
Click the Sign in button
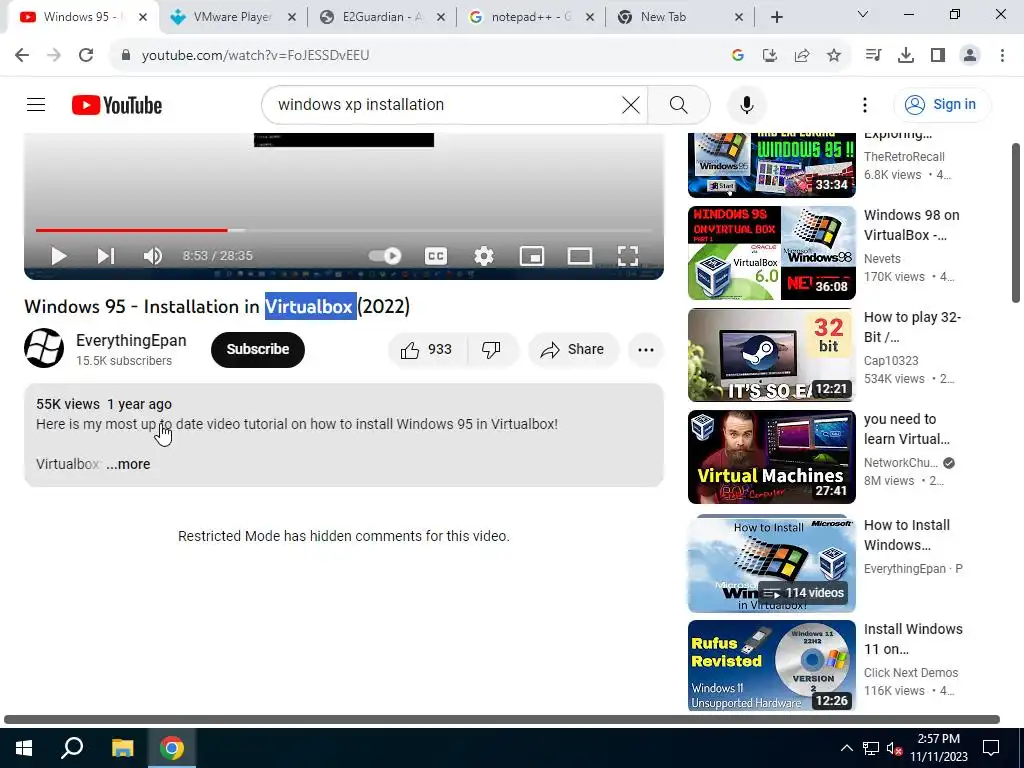point(942,104)
